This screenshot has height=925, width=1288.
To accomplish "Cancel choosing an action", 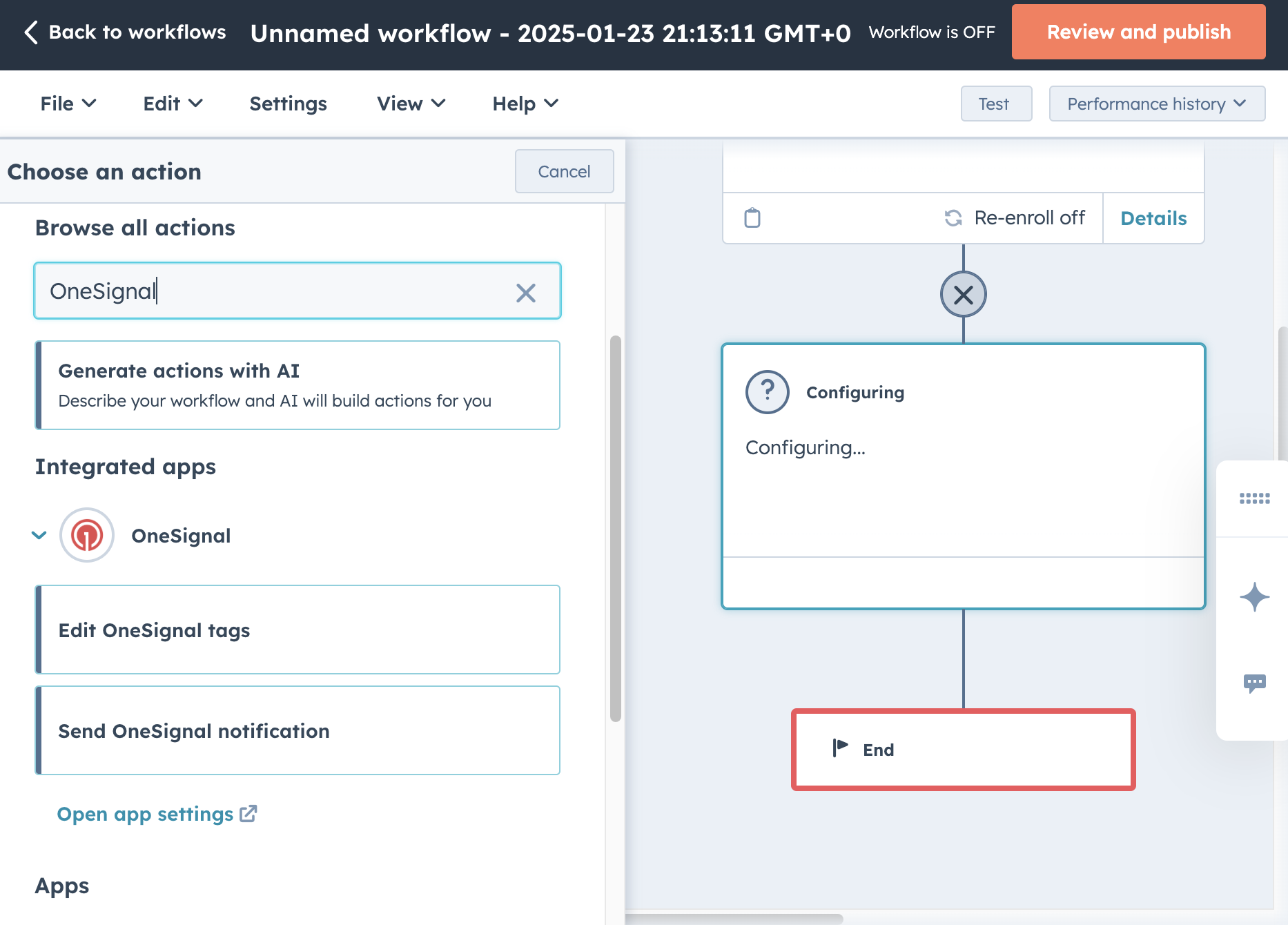I will tap(564, 171).
